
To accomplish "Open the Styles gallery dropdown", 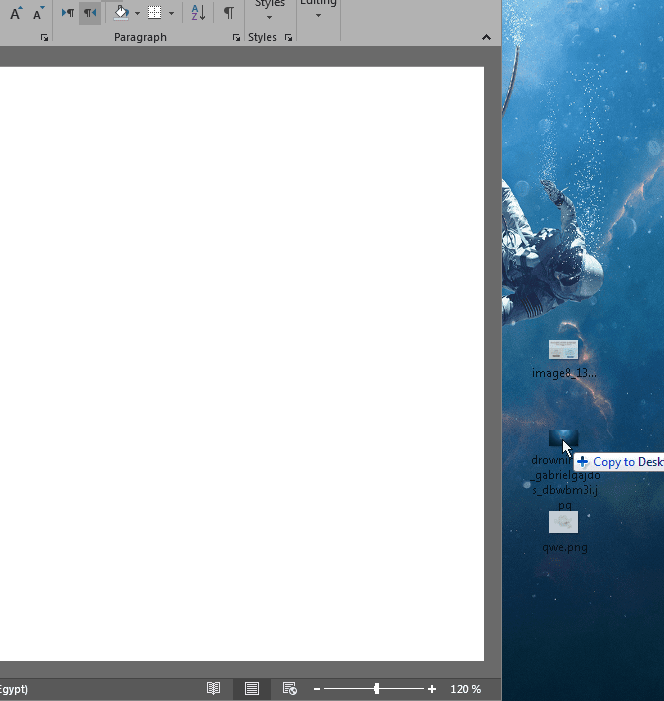I will tap(269, 12).
